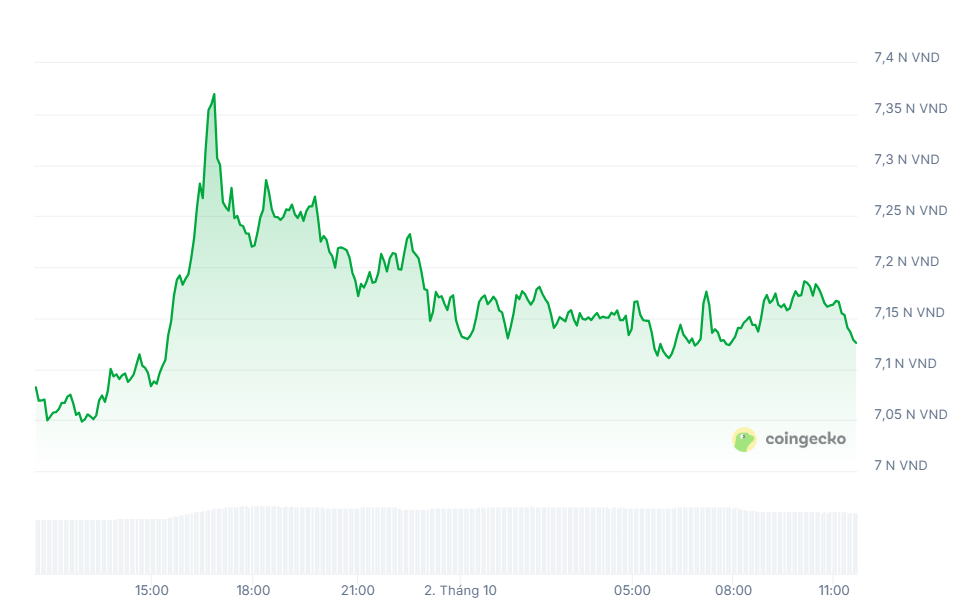Select the 15:00 time axis label
965x607 pixels.
click(x=152, y=590)
